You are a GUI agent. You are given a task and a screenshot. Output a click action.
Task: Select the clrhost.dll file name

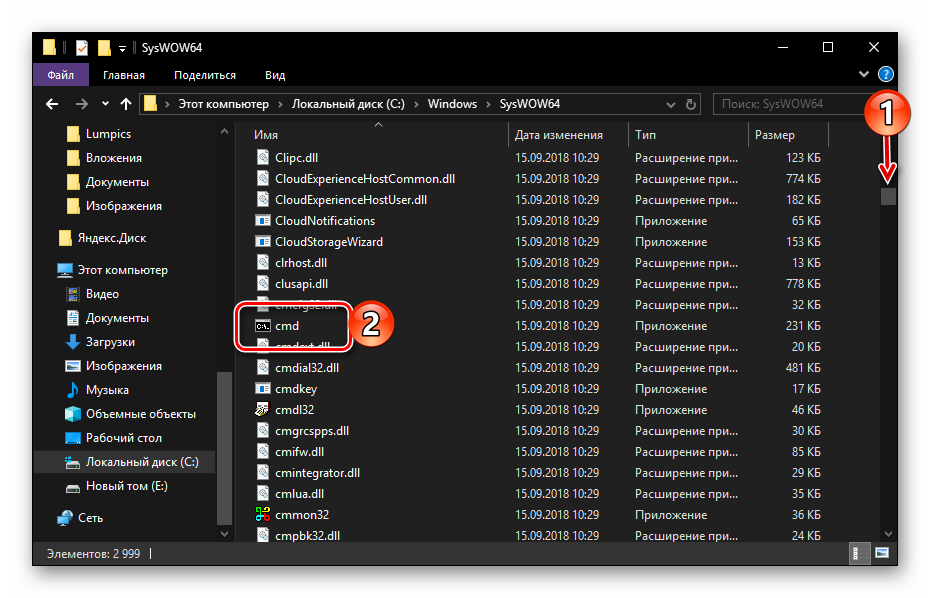click(301, 263)
